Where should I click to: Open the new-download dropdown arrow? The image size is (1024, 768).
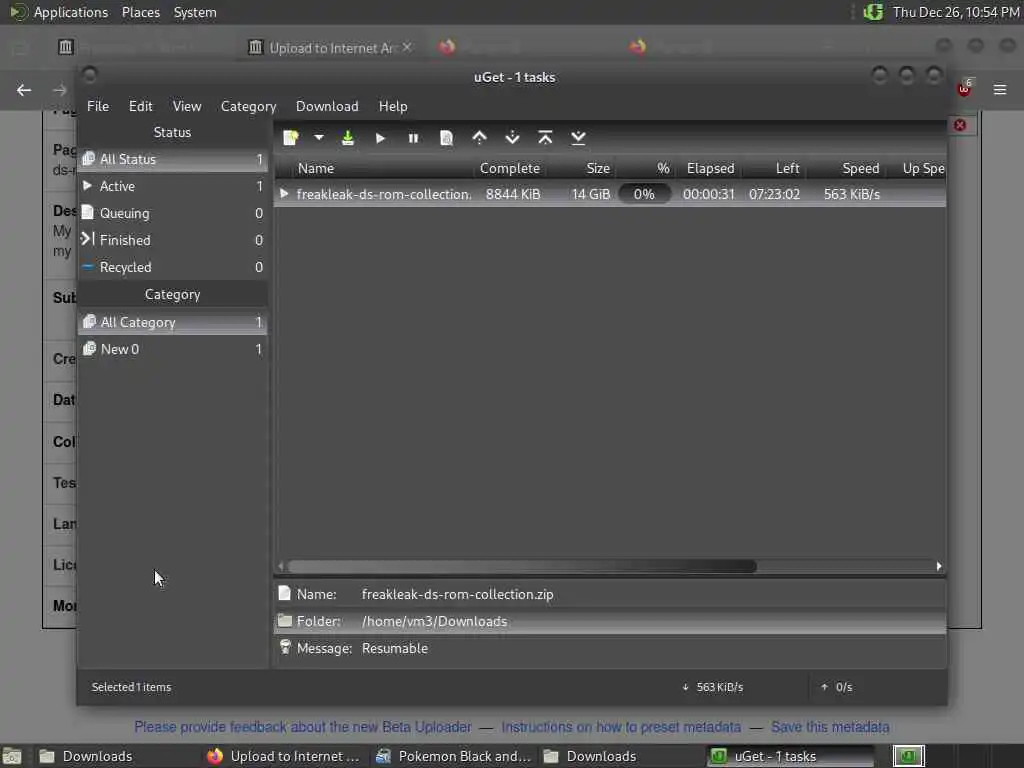point(319,138)
